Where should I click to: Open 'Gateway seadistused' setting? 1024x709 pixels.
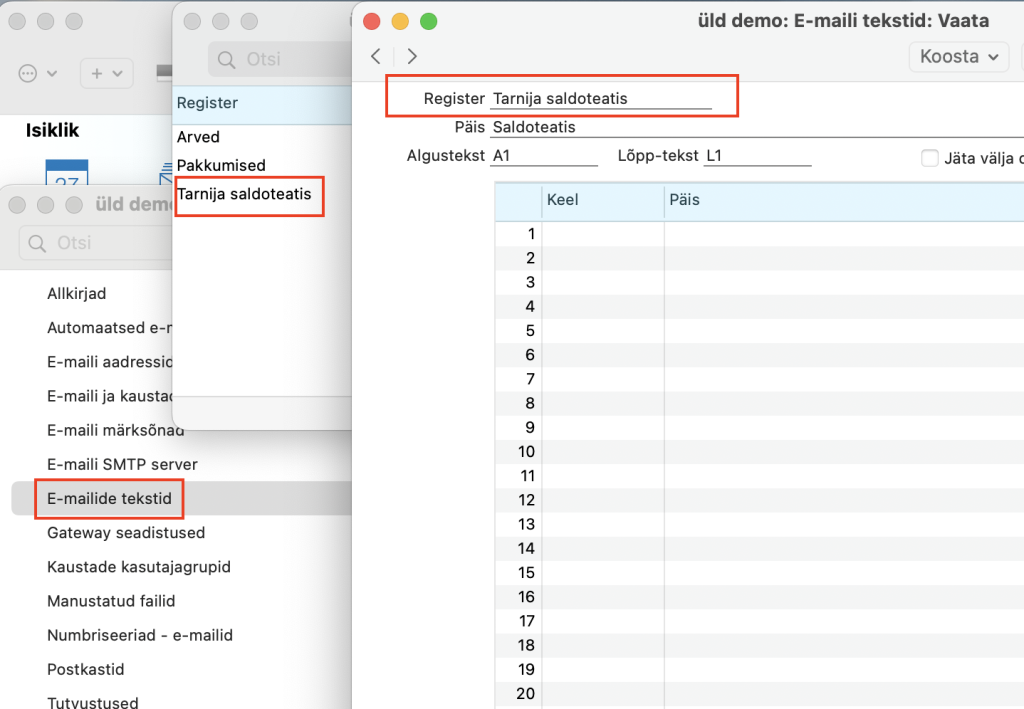pos(126,533)
